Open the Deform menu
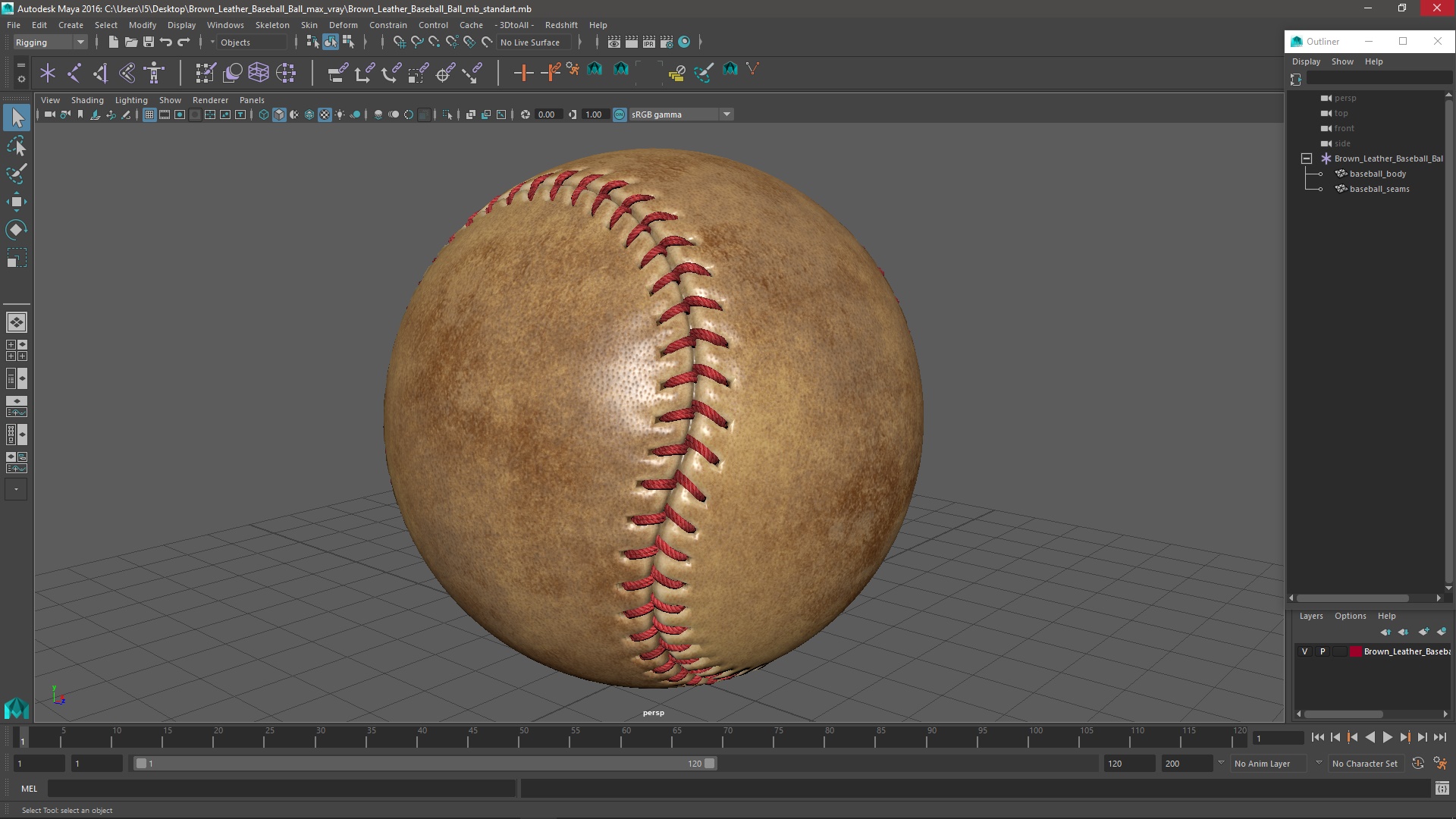Image resolution: width=1456 pixels, height=819 pixels. tap(343, 25)
